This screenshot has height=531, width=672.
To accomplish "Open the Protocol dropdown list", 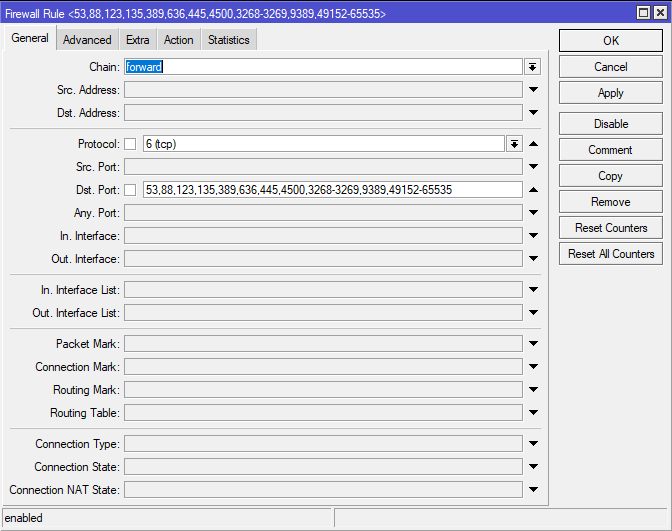I will click(x=514, y=144).
